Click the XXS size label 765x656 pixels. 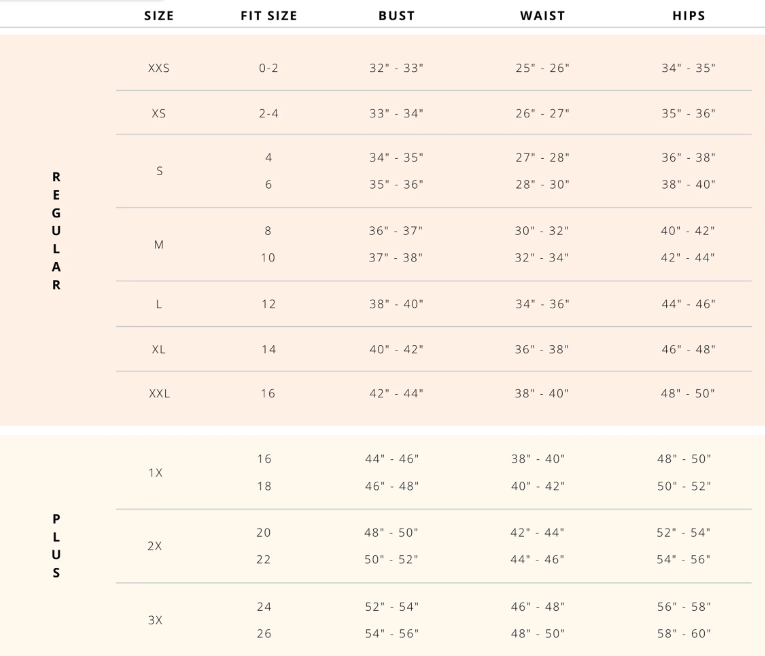click(158, 68)
